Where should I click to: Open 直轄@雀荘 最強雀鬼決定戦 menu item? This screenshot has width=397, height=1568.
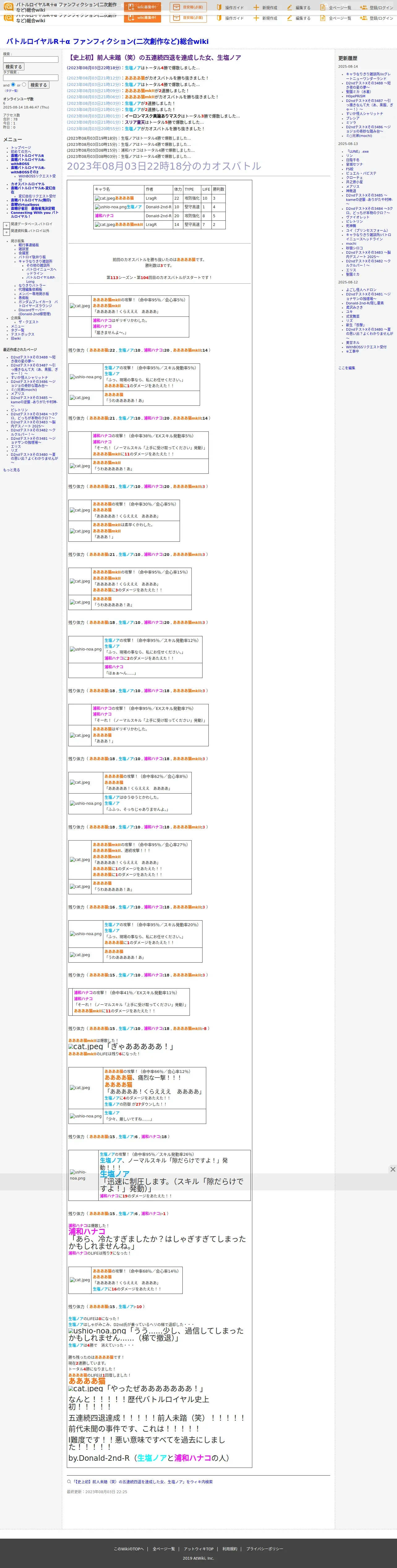[32, 208]
